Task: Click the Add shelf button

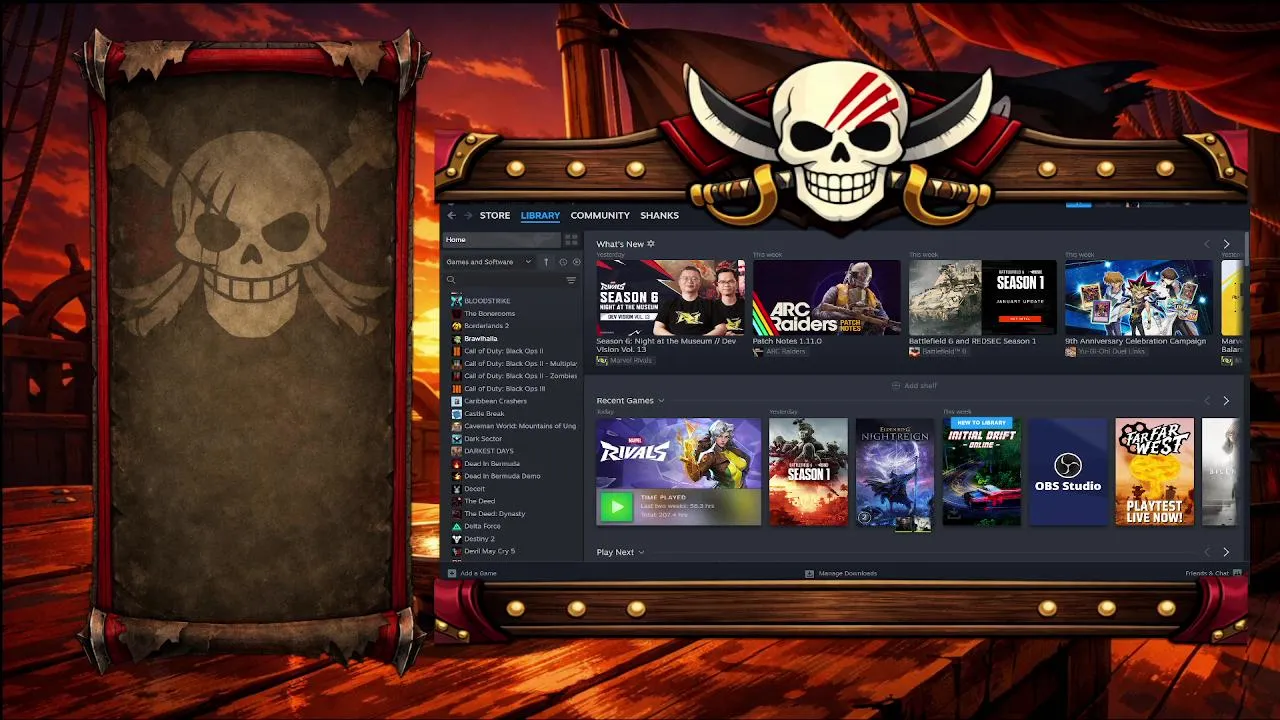Action: coord(914,385)
